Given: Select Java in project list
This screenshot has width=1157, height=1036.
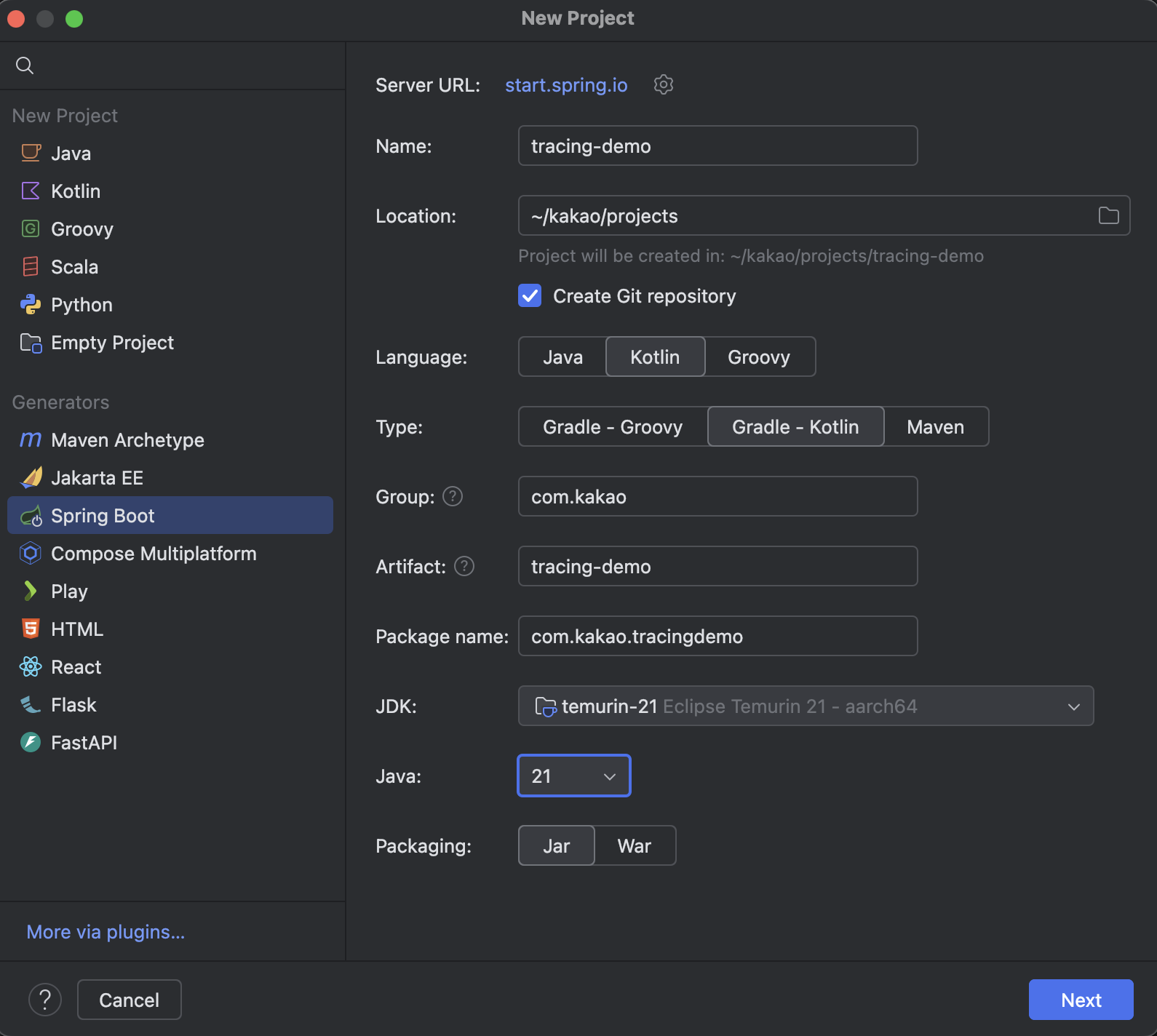Looking at the screenshot, I should (170, 153).
